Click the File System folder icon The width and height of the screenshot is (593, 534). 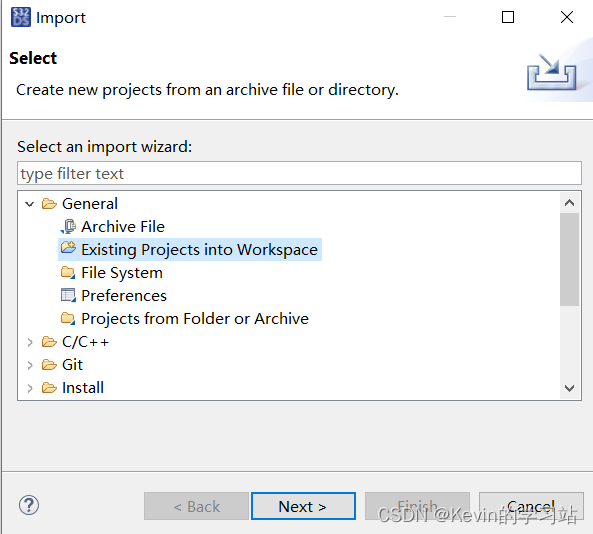click(x=68, y=272)
